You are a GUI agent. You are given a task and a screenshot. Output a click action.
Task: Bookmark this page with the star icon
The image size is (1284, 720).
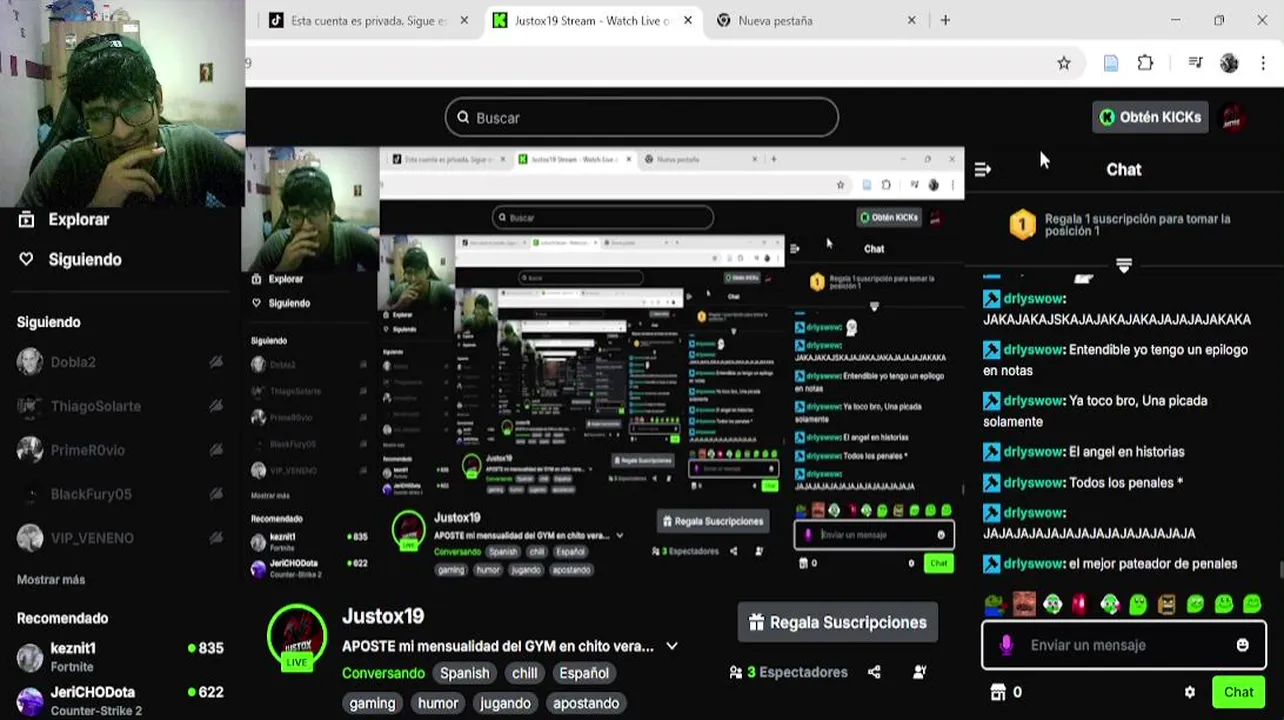[x=1064, y=63]
